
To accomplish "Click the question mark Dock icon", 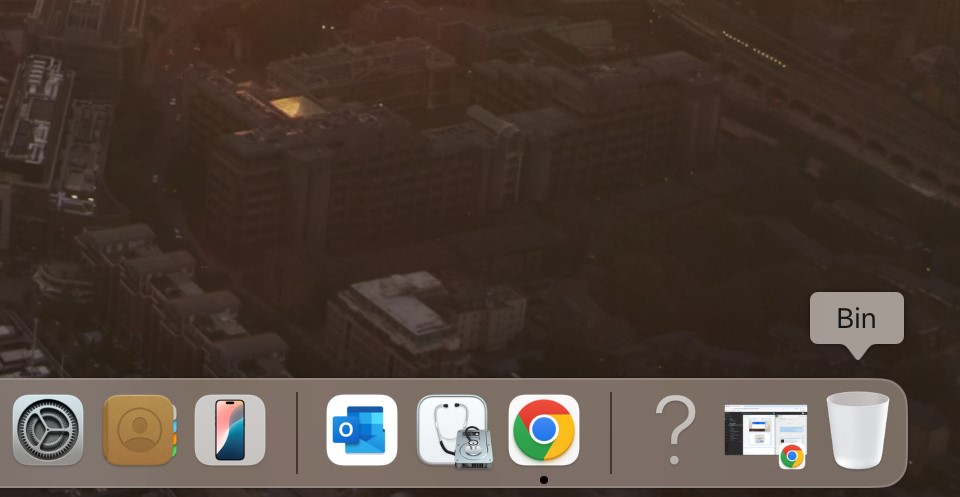I will click(676, 430).
